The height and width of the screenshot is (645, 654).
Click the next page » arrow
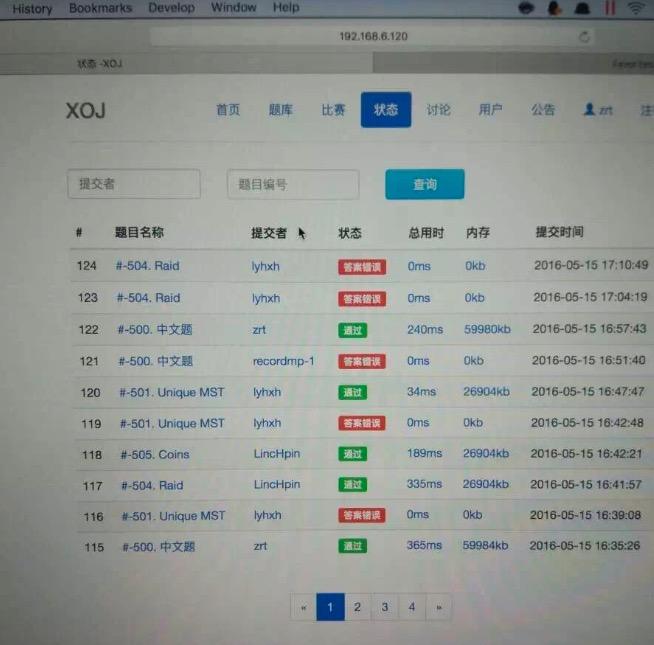(438, 606)
